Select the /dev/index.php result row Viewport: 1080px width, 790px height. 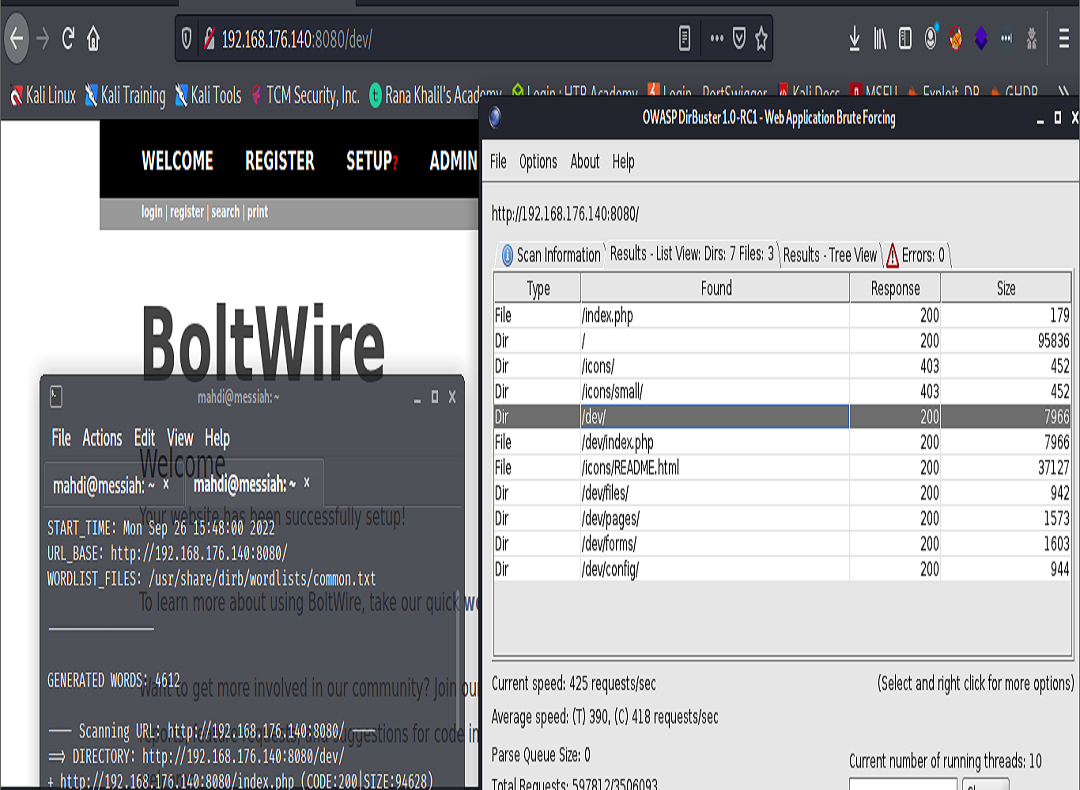(782, 442)
